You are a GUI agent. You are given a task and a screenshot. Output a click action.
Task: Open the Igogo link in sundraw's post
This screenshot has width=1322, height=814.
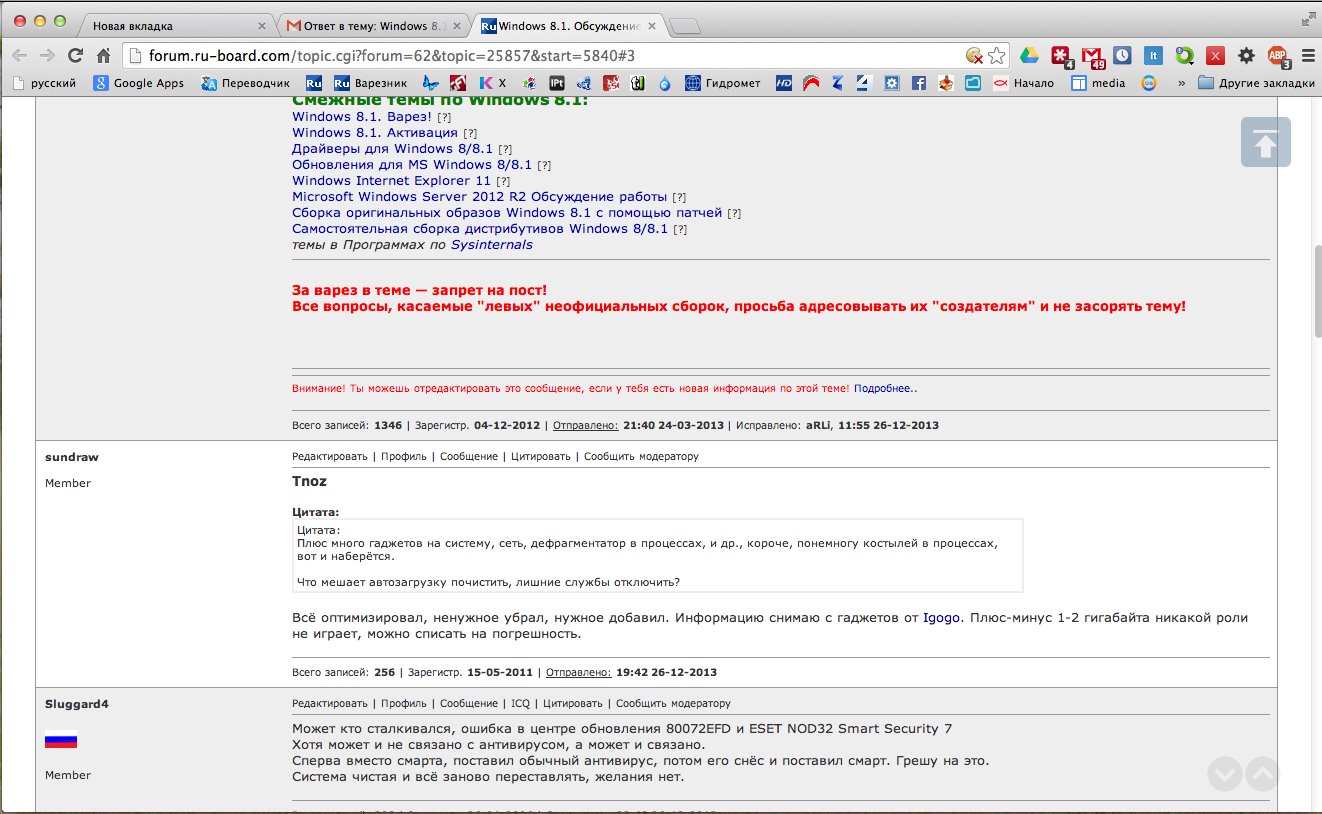tap(940, 618)
